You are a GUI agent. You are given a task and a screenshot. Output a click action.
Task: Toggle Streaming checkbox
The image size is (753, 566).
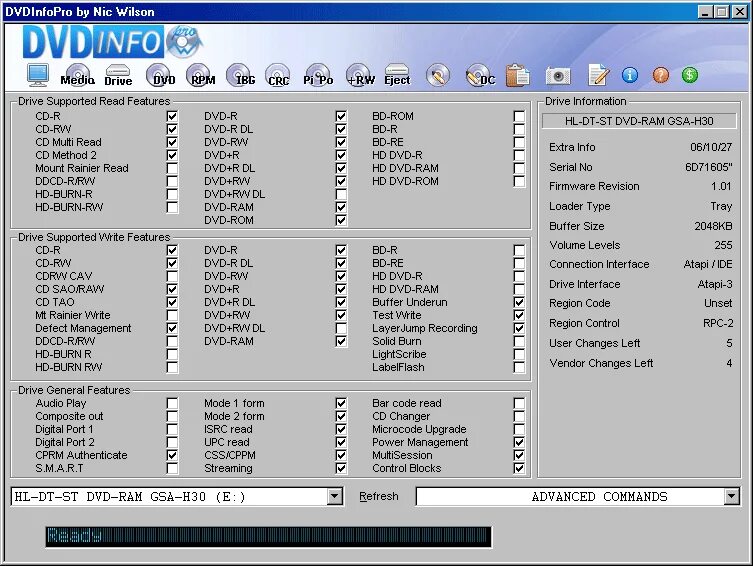(x=341, y=468)
